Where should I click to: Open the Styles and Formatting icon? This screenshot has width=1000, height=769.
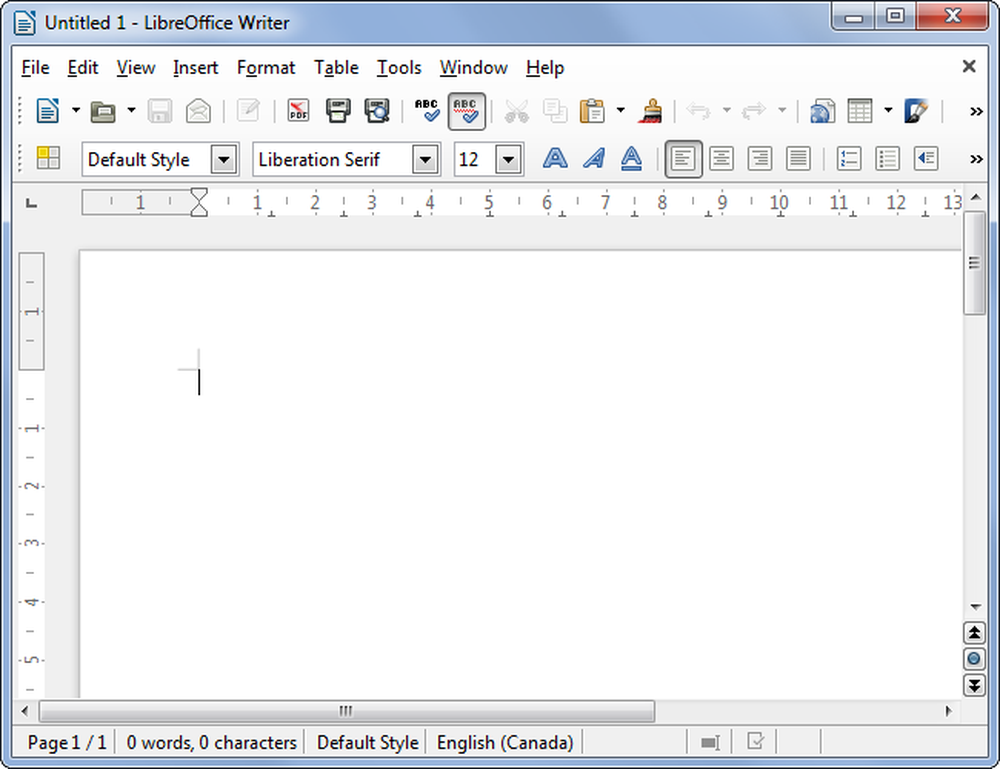click(48, 158)
